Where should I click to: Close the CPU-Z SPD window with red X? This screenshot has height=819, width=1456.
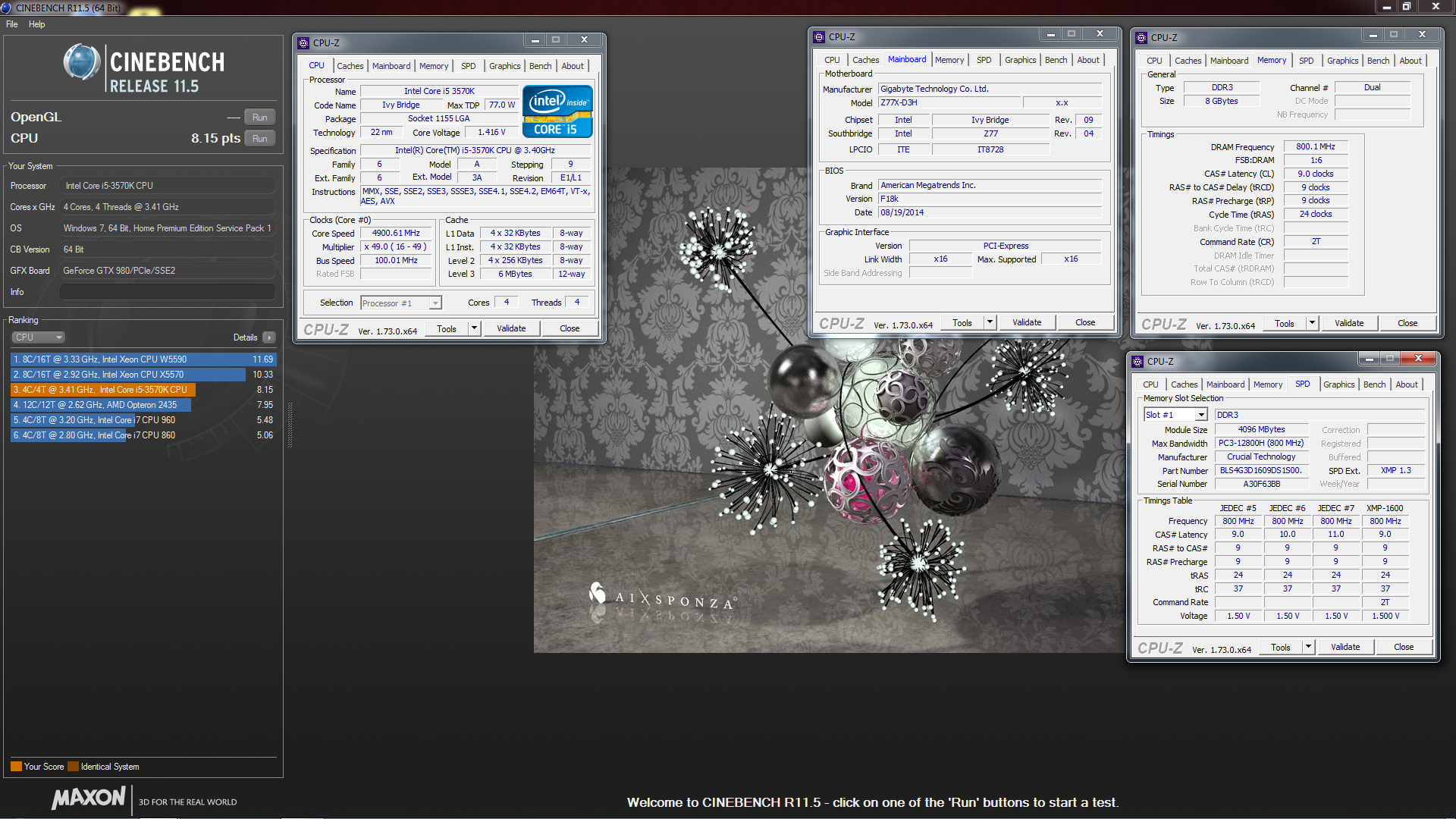(1418, 359)
